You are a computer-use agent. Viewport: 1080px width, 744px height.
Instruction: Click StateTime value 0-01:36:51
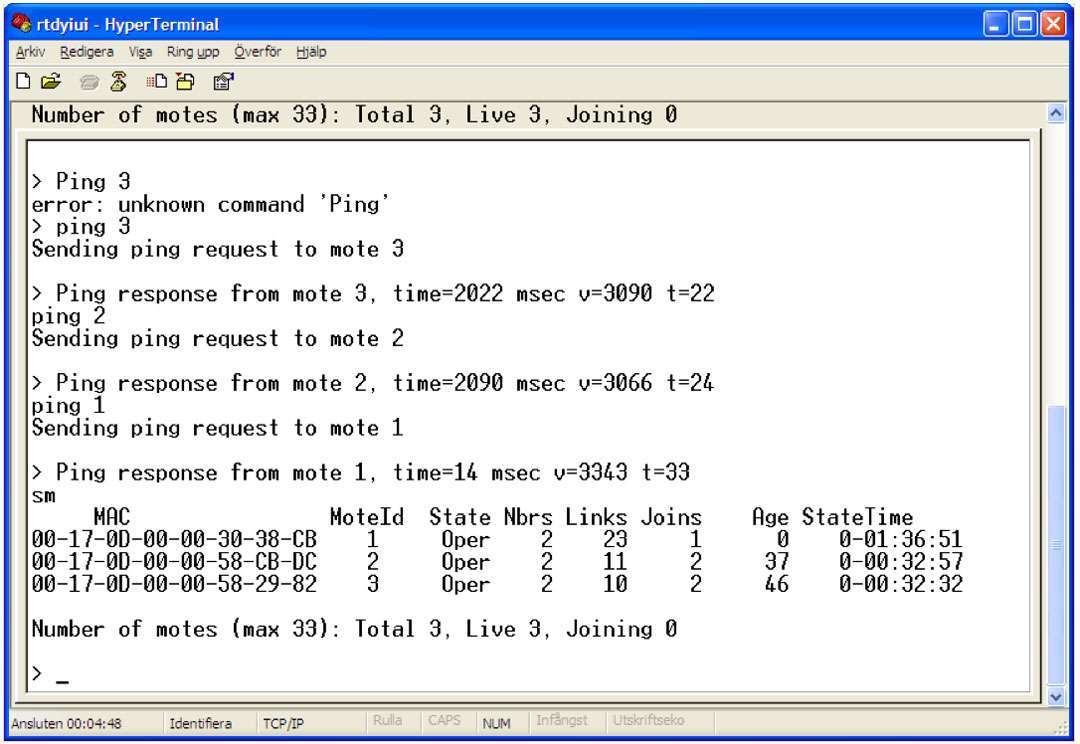pyautogui.click(x=901, y=539)
